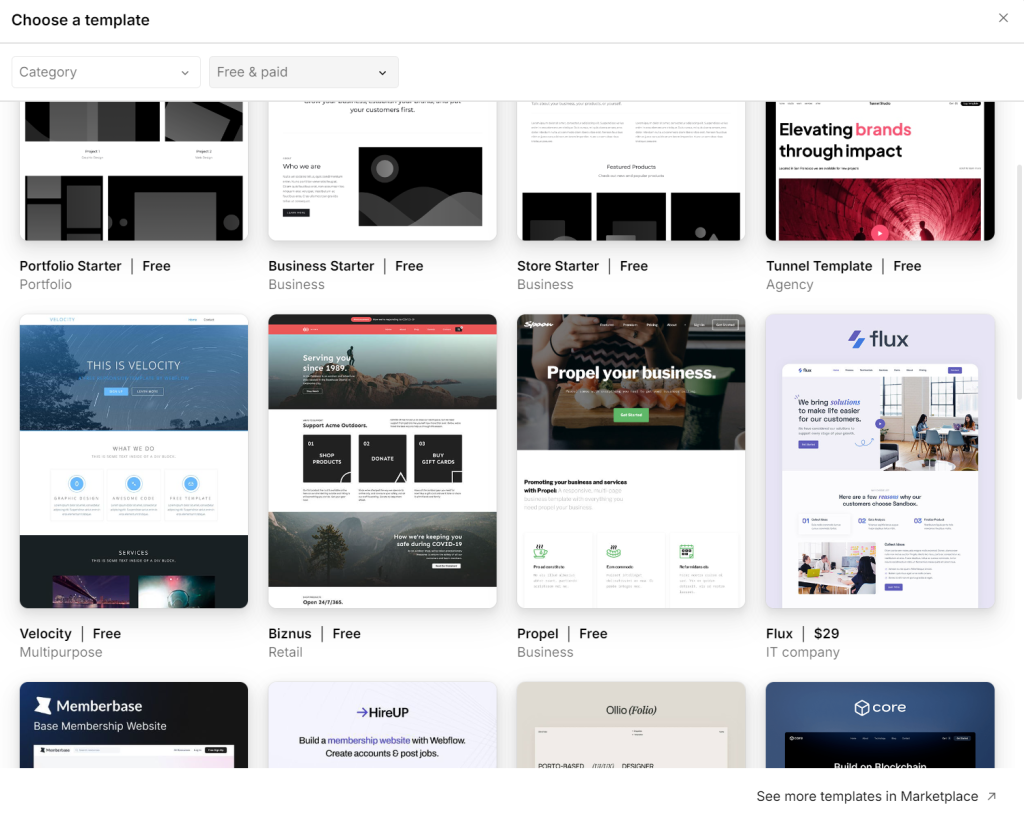
Task: Click the Core cube logo icon
Action: click(861, 708)
